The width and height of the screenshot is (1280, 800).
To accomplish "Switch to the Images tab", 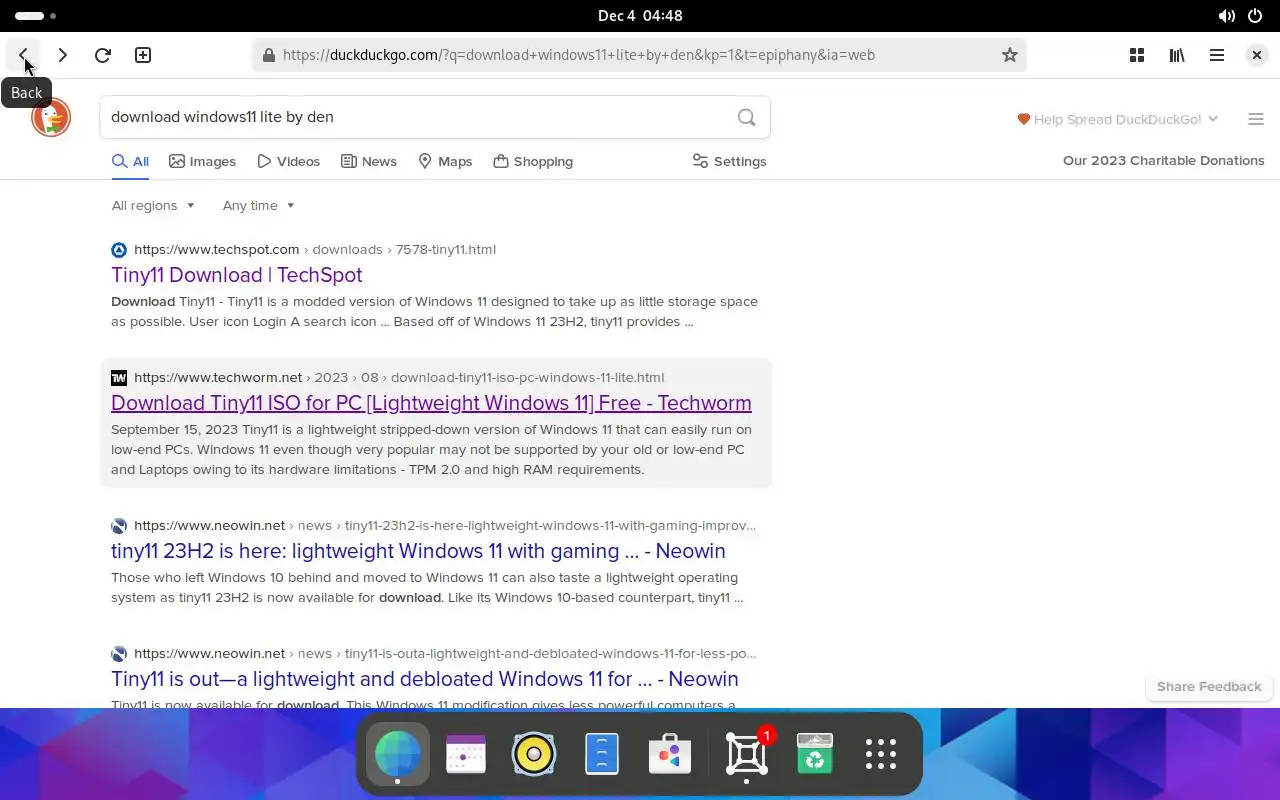I will 202,161.
